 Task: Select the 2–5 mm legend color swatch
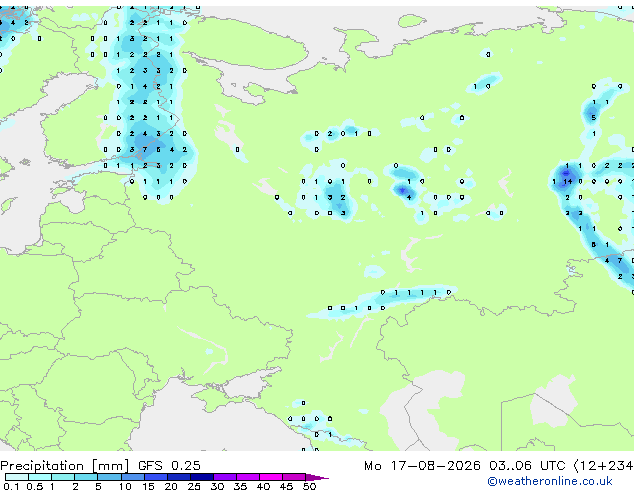[86, 477]
